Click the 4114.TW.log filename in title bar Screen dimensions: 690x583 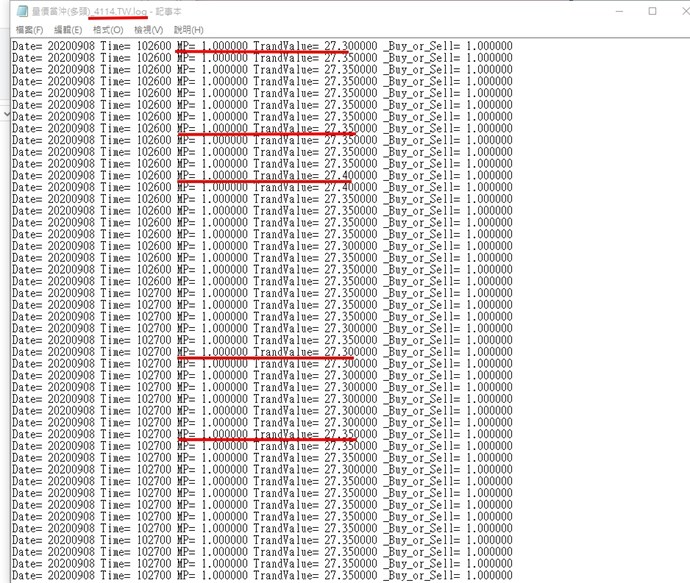click(119, 11)
